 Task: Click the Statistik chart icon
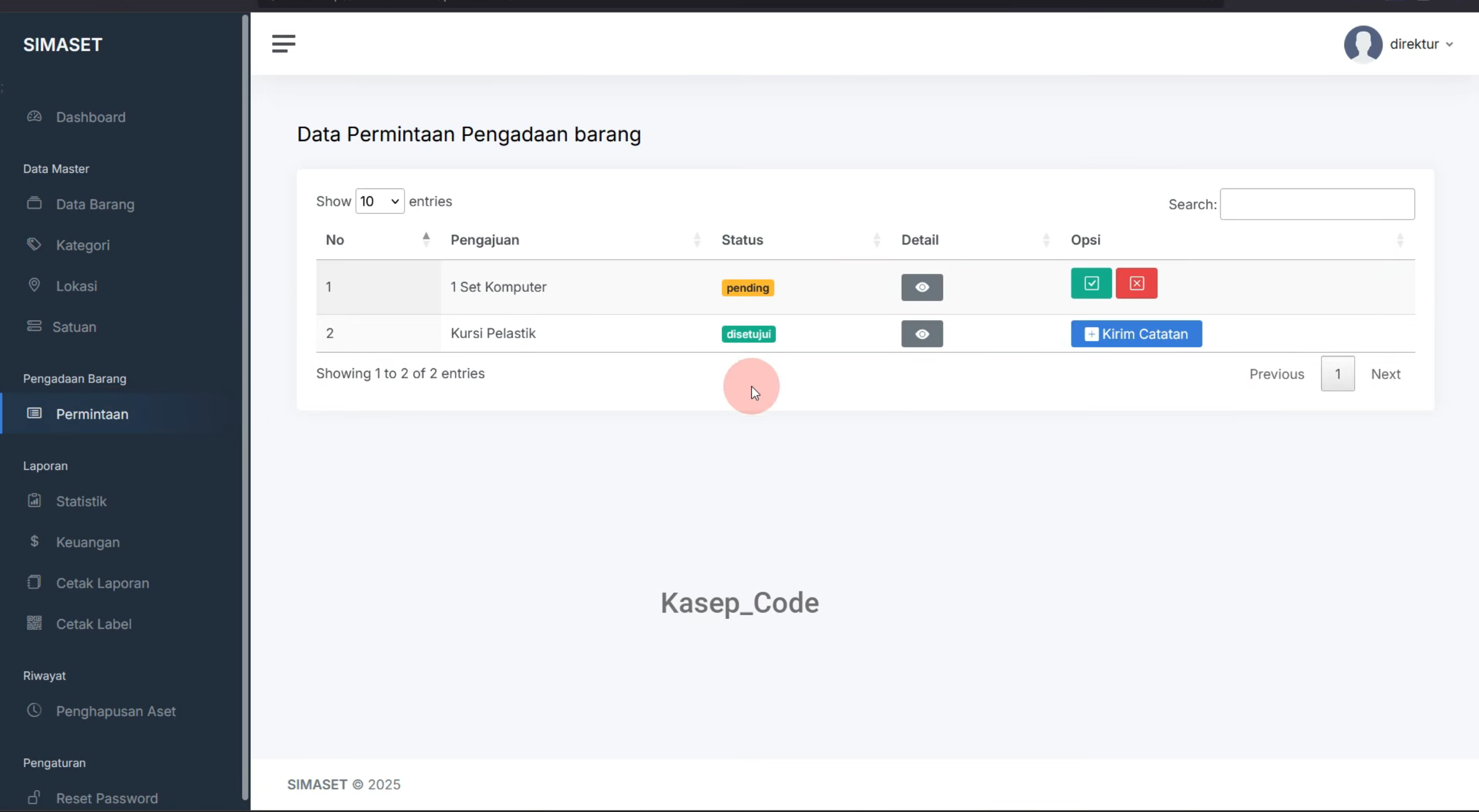coord(34,500)
